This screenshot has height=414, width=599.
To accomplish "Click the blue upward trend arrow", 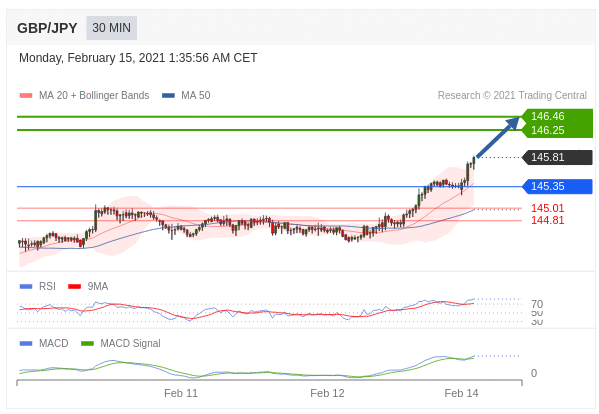I will pyautogui.click(x=498, y=137).
